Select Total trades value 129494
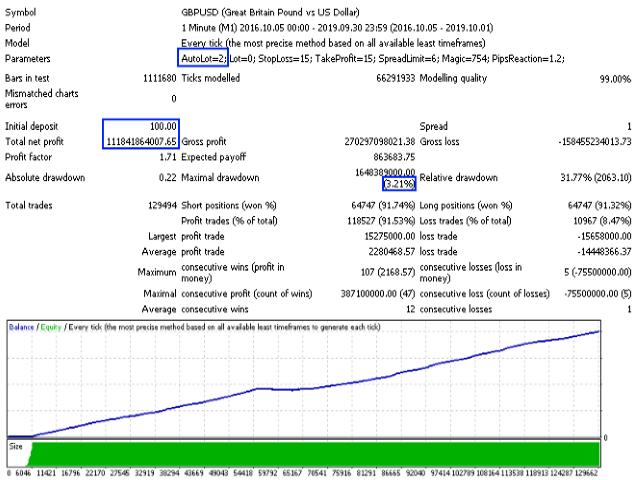Image resolution: width=640 pixels, height=480 pixels. pyautogui.click(x=162, y=205)
